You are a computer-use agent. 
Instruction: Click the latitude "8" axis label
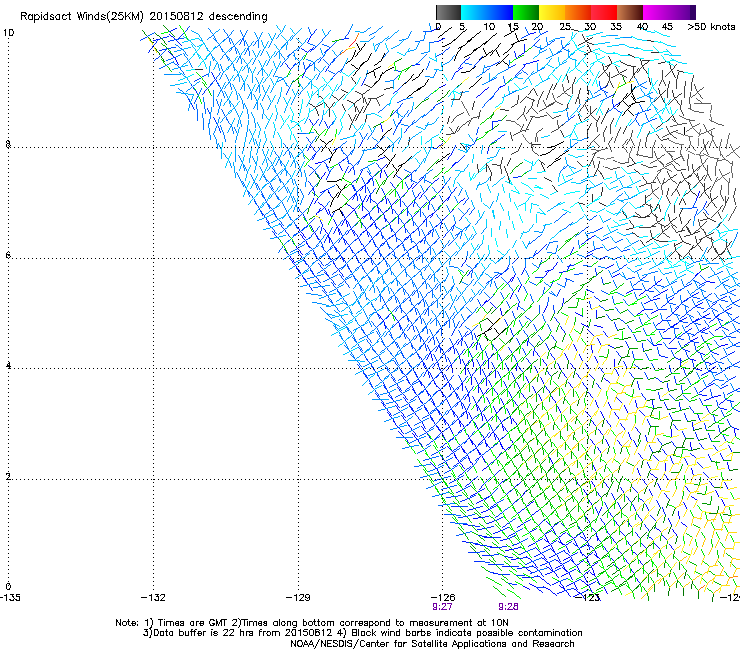point(8,144)
